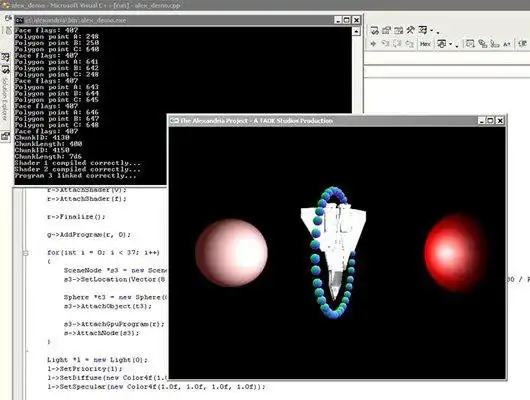Open the Toolbox icon at the bottom of the left strip
Image resolution: width=530 pixels, height=400 pixels.
coord(5,136)
